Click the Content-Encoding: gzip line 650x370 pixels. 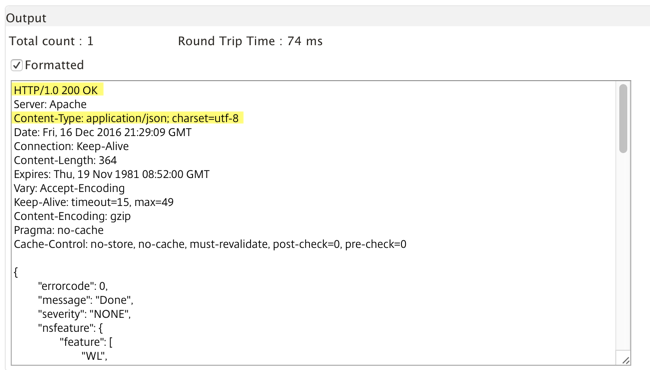coord(72,216)
